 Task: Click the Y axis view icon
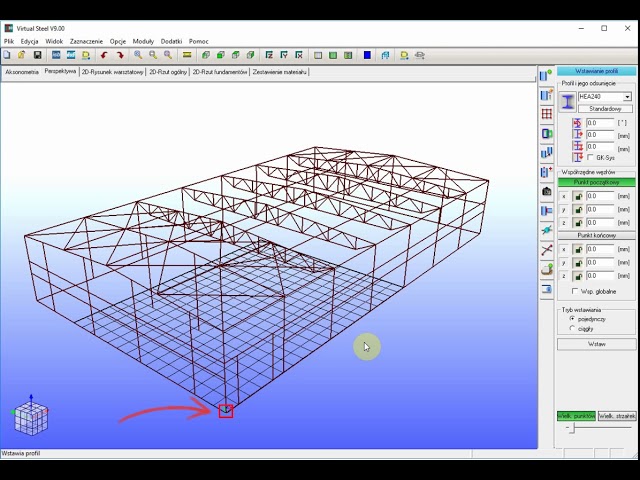point(284,55)
